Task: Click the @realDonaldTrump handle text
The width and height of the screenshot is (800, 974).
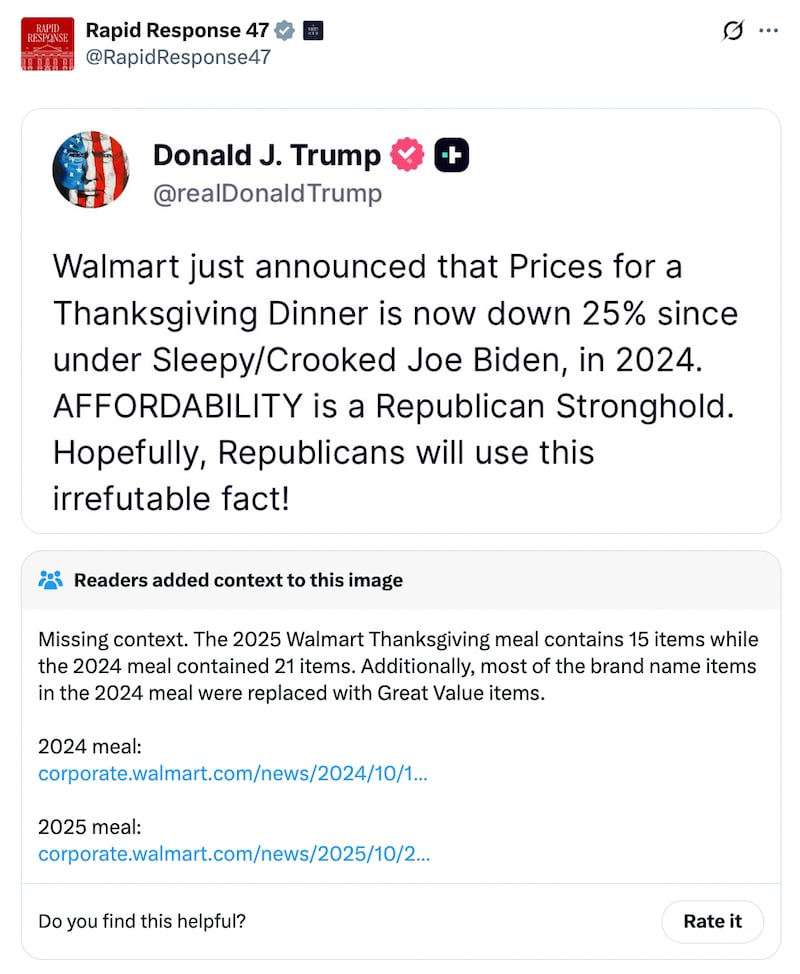Action: point(267,192)
